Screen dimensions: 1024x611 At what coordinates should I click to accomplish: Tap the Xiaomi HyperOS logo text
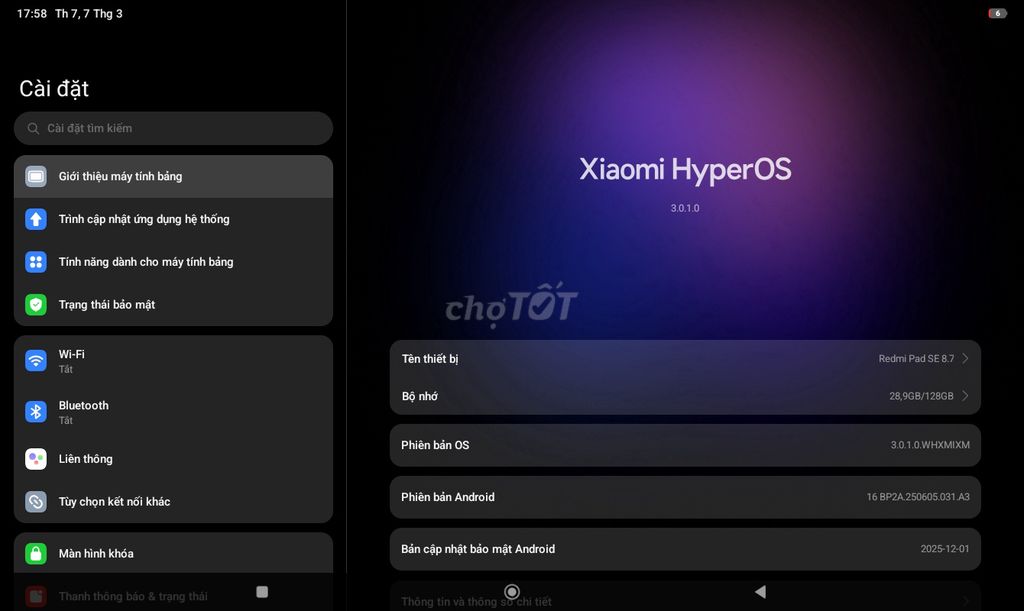tap(685, 170)
